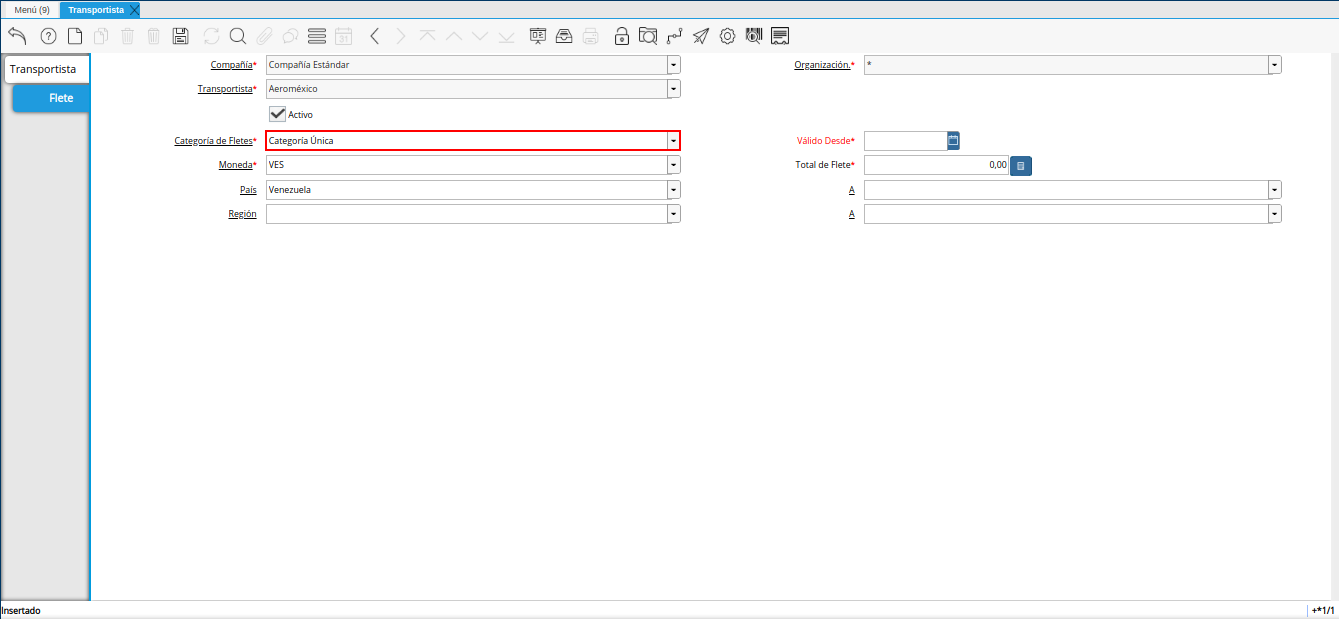The image size is (1339, 619).
Task: Click the Categoría de Fletes label link
Action: (213, 141)
